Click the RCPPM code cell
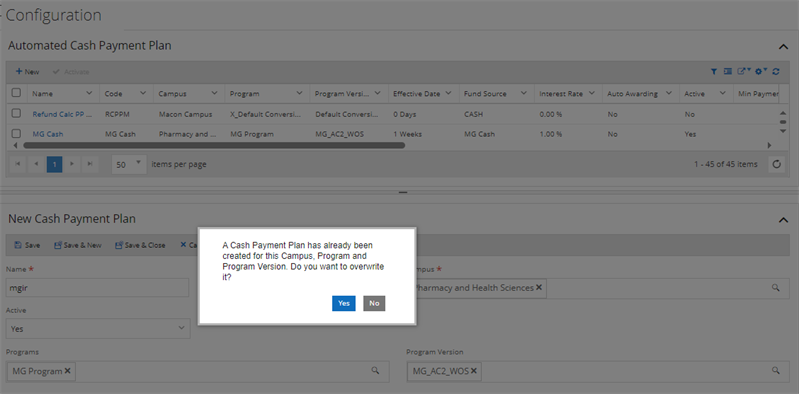Viewport: 799px width, 394px height. click(x=117, y=114)
